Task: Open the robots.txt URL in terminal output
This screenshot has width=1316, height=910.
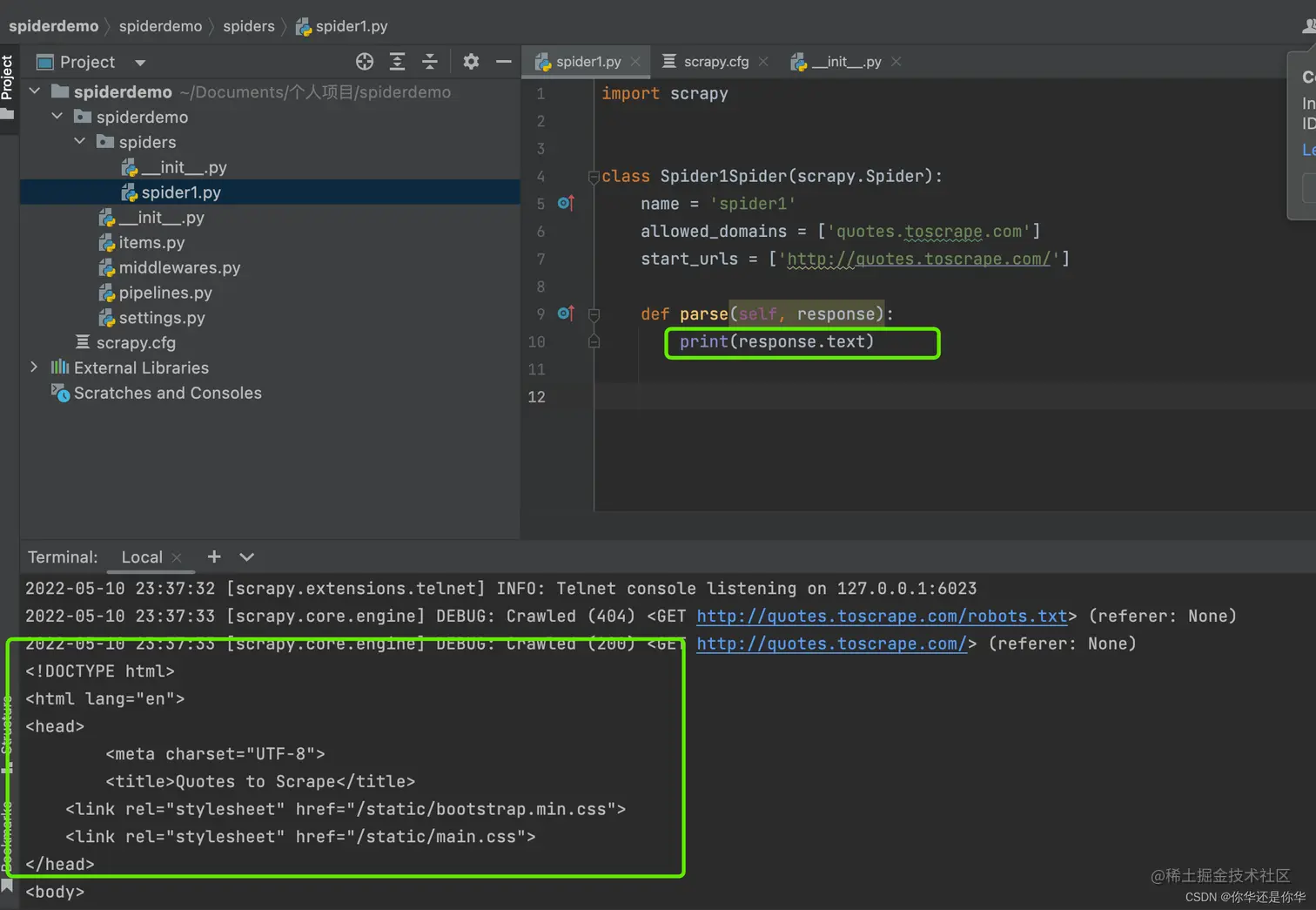Action: tap(882, 616)
